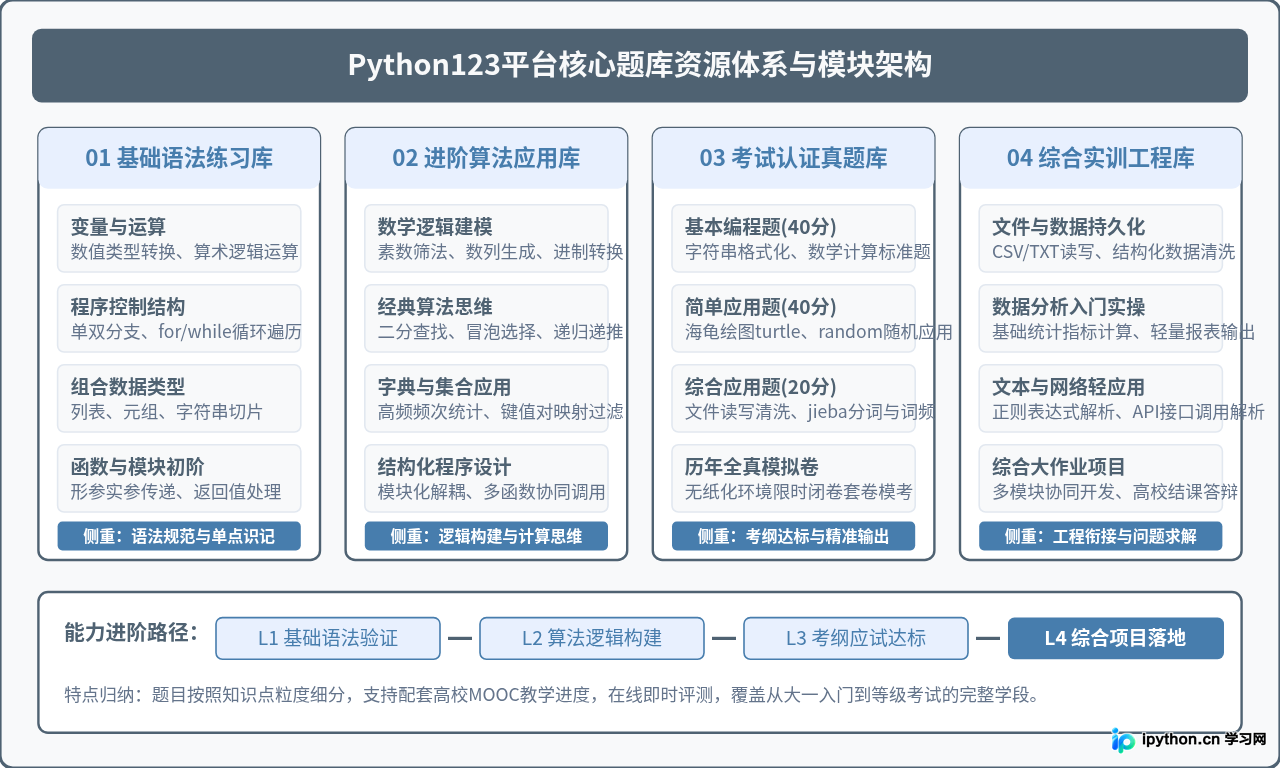
Task: Select the 02 进阶算法应用库 header
Action: tap(486, 158)
